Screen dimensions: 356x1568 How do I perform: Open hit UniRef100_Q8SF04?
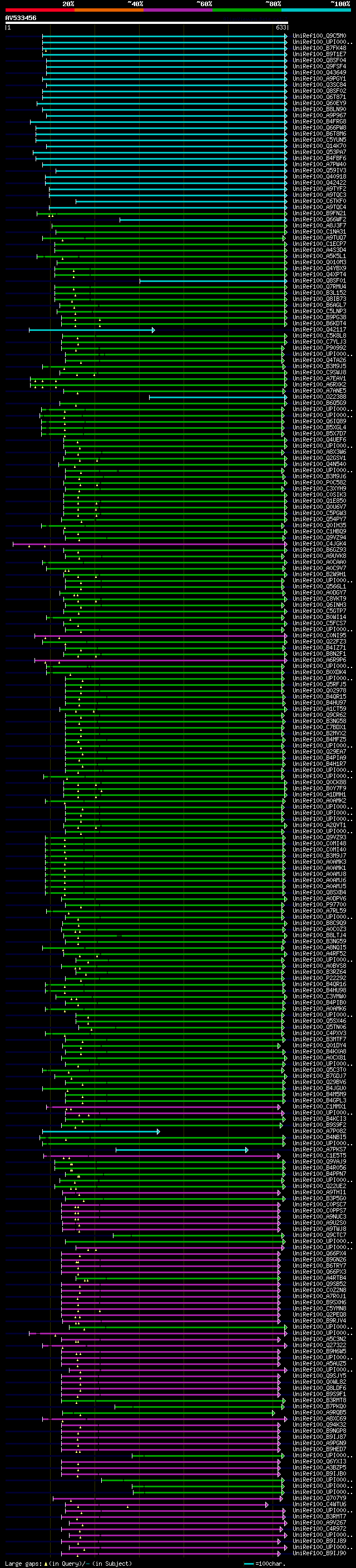tap(319, 60)
